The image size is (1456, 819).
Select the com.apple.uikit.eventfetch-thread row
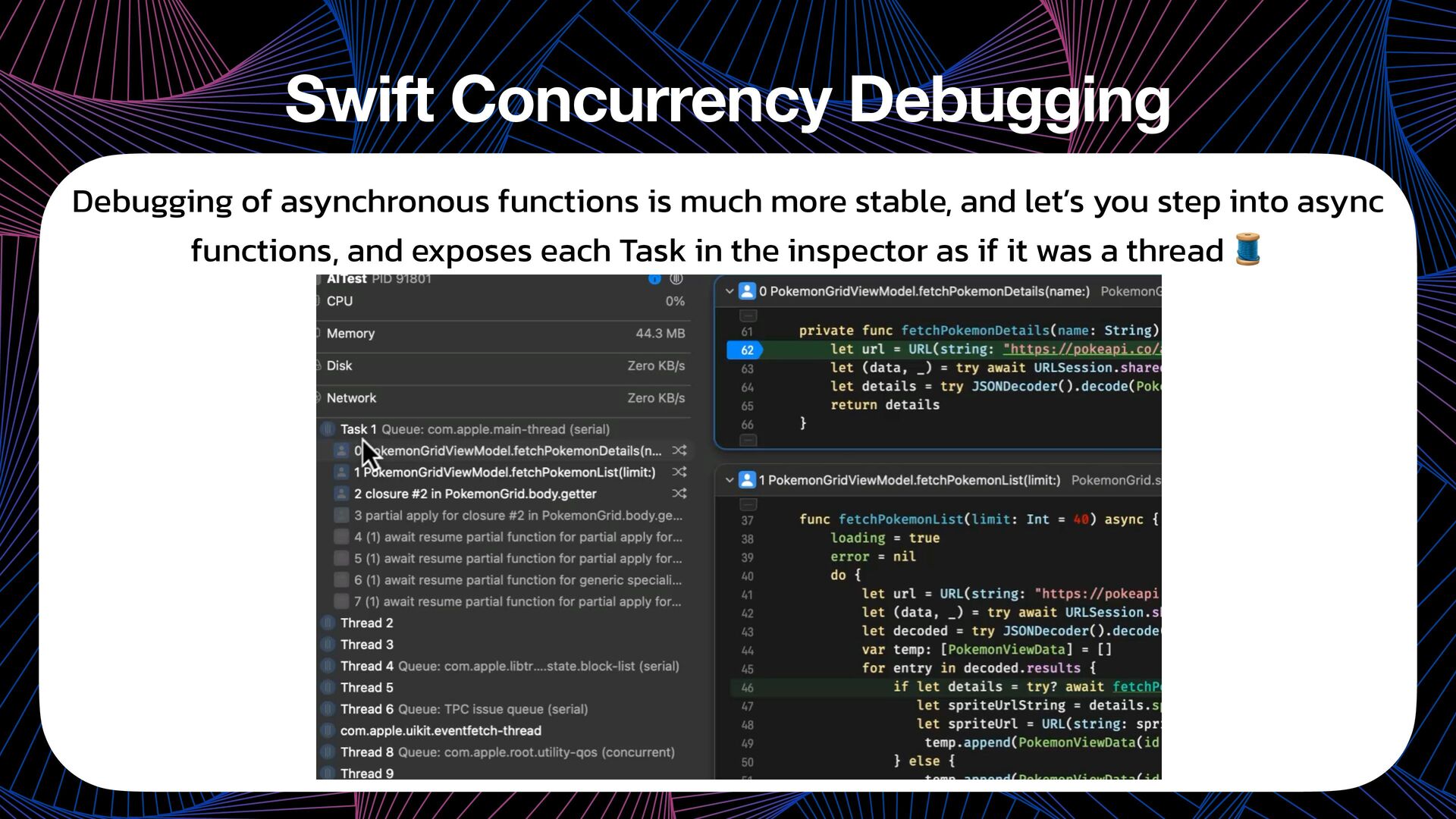pos(503,731)
